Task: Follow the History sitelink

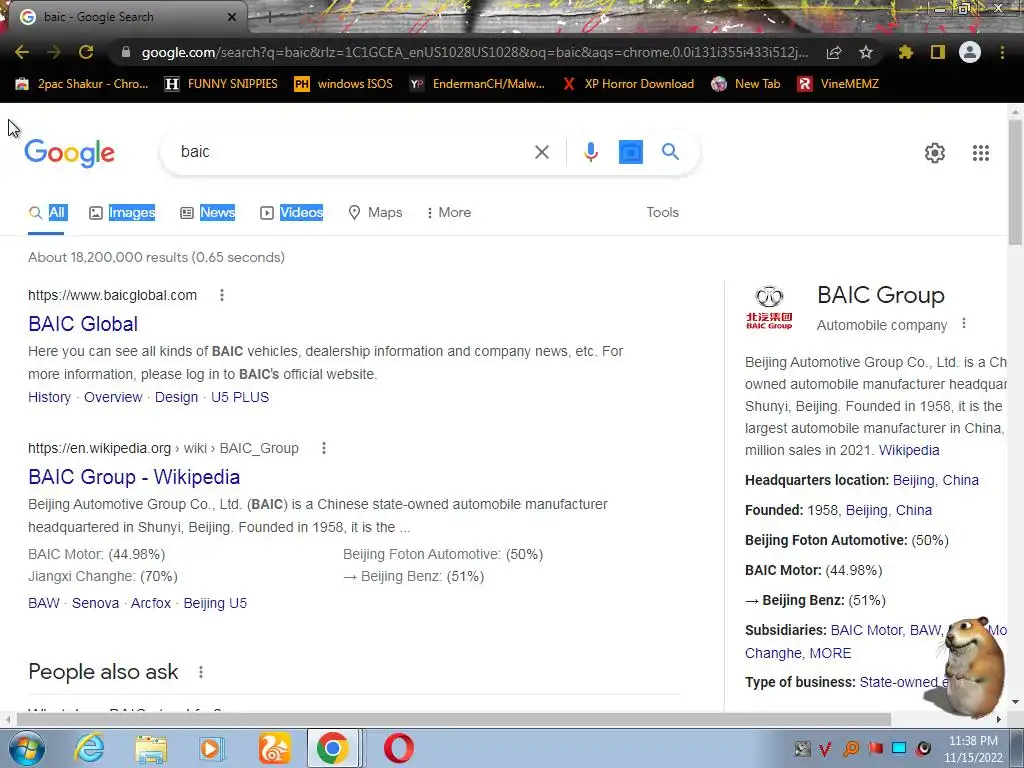Action: click(x=50, y=397)
